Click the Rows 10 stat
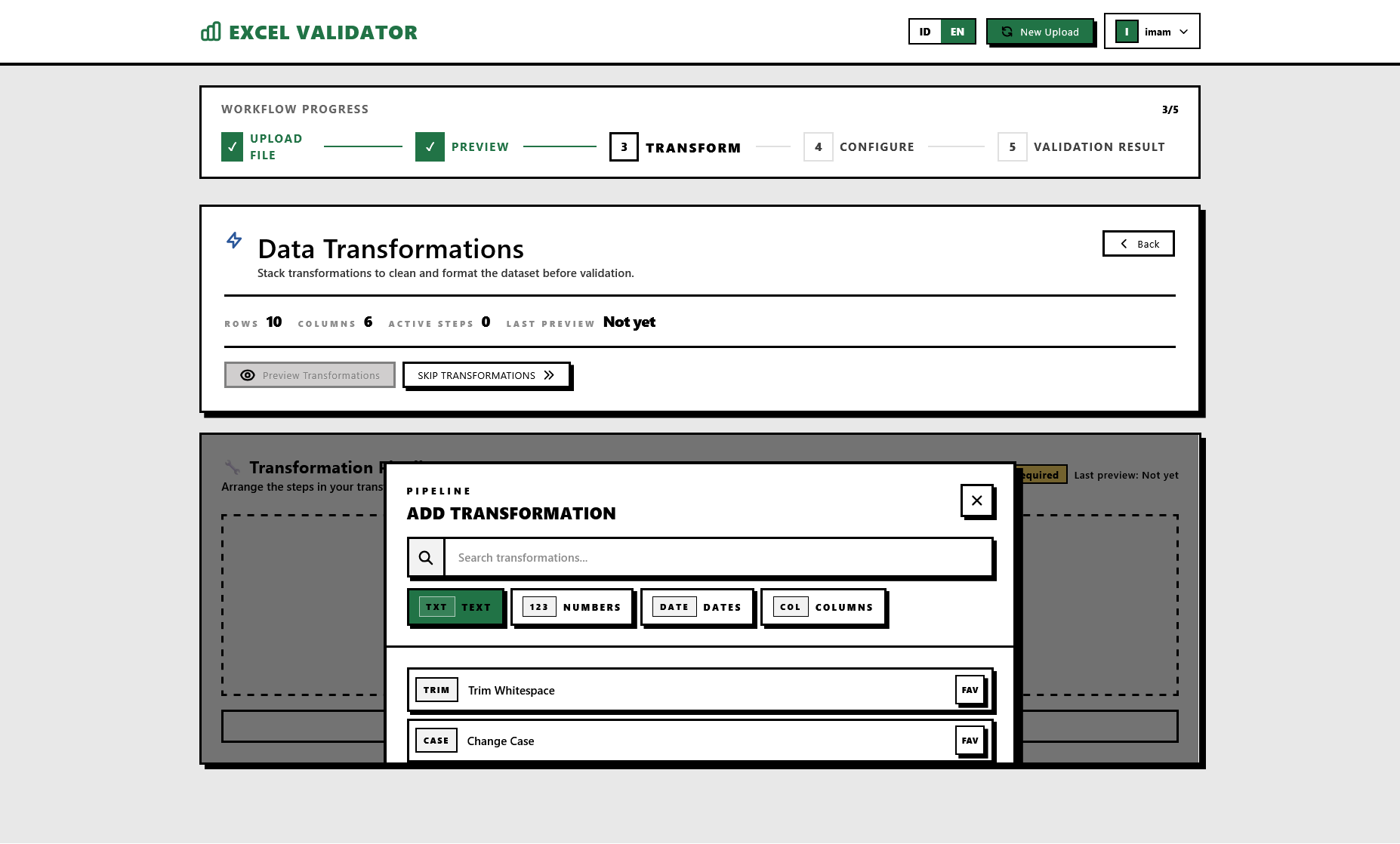 (x=253, y=322)
